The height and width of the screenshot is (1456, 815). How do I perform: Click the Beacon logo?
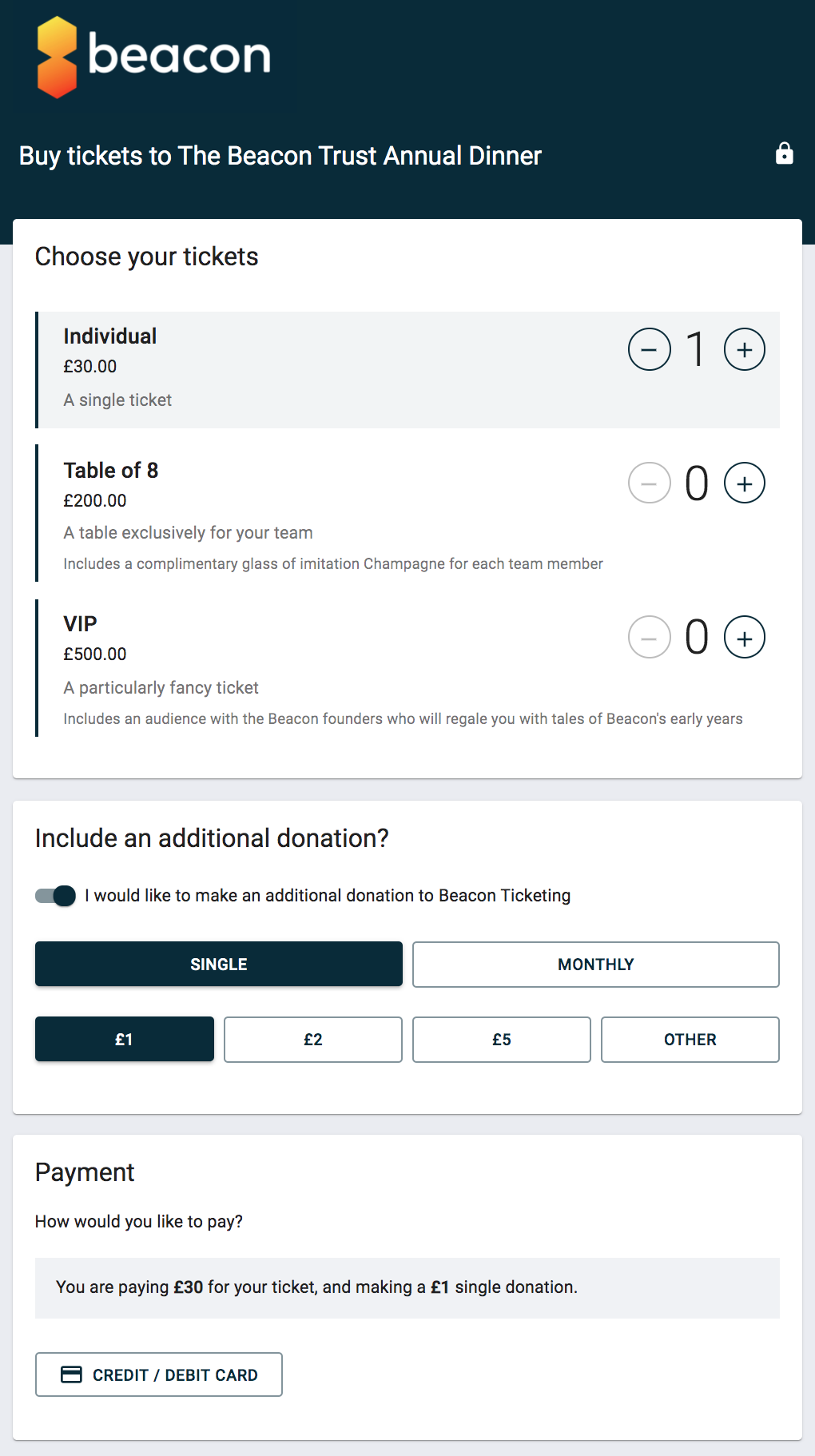[153, 57]
